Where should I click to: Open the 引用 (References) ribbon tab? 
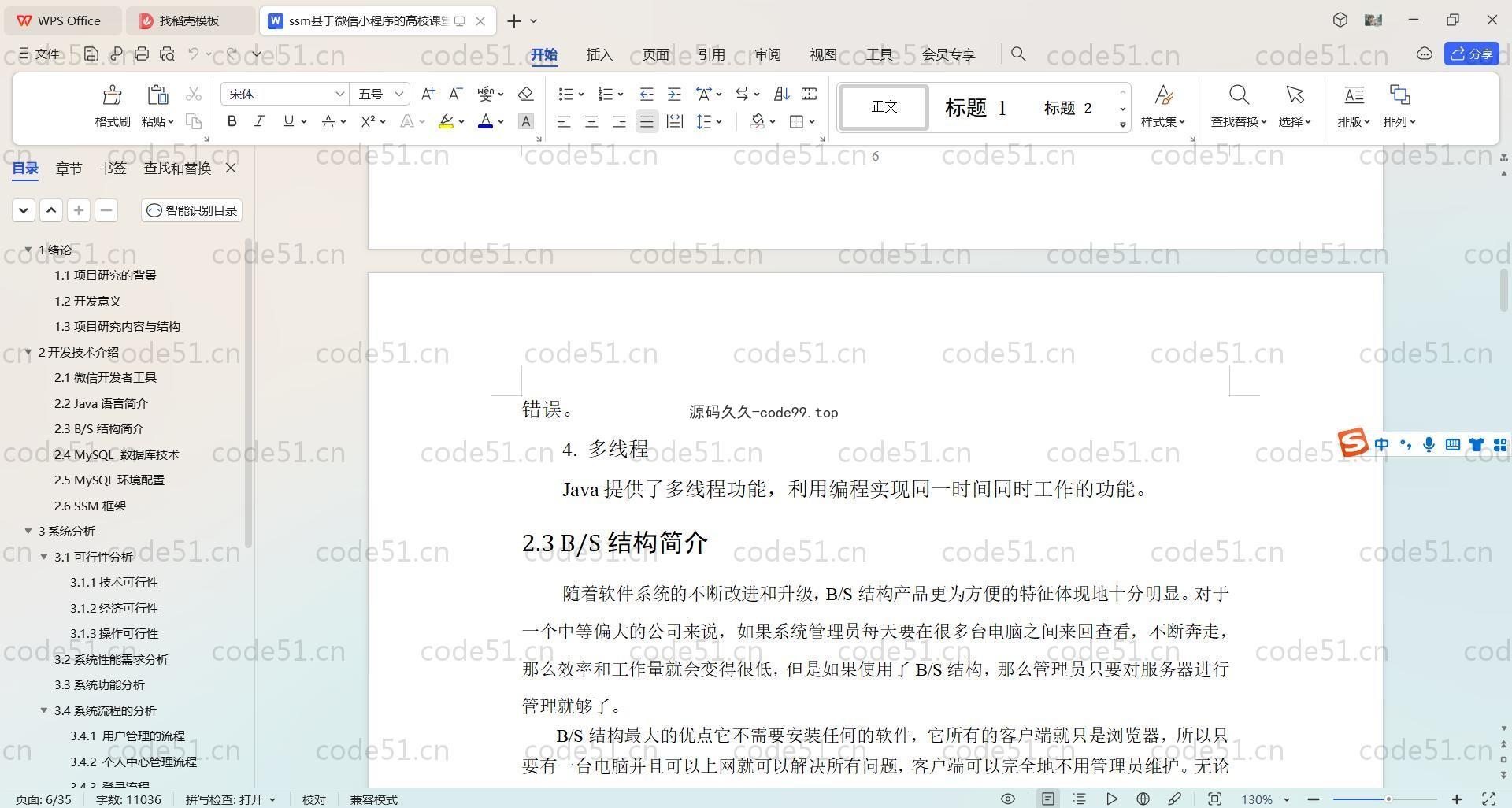pos(711,54)
